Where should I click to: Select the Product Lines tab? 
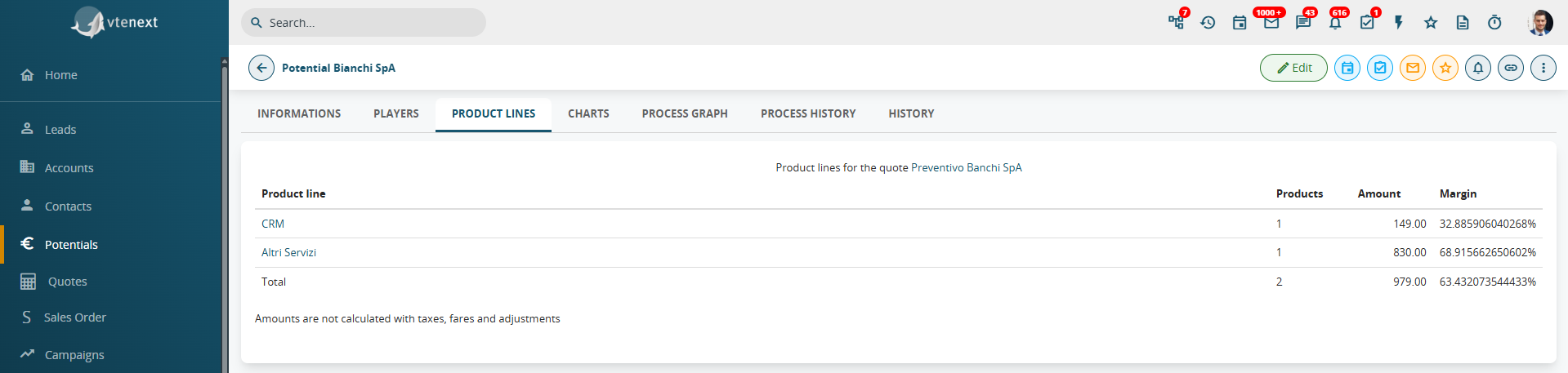pyautogui.click(x=494, y=113)
